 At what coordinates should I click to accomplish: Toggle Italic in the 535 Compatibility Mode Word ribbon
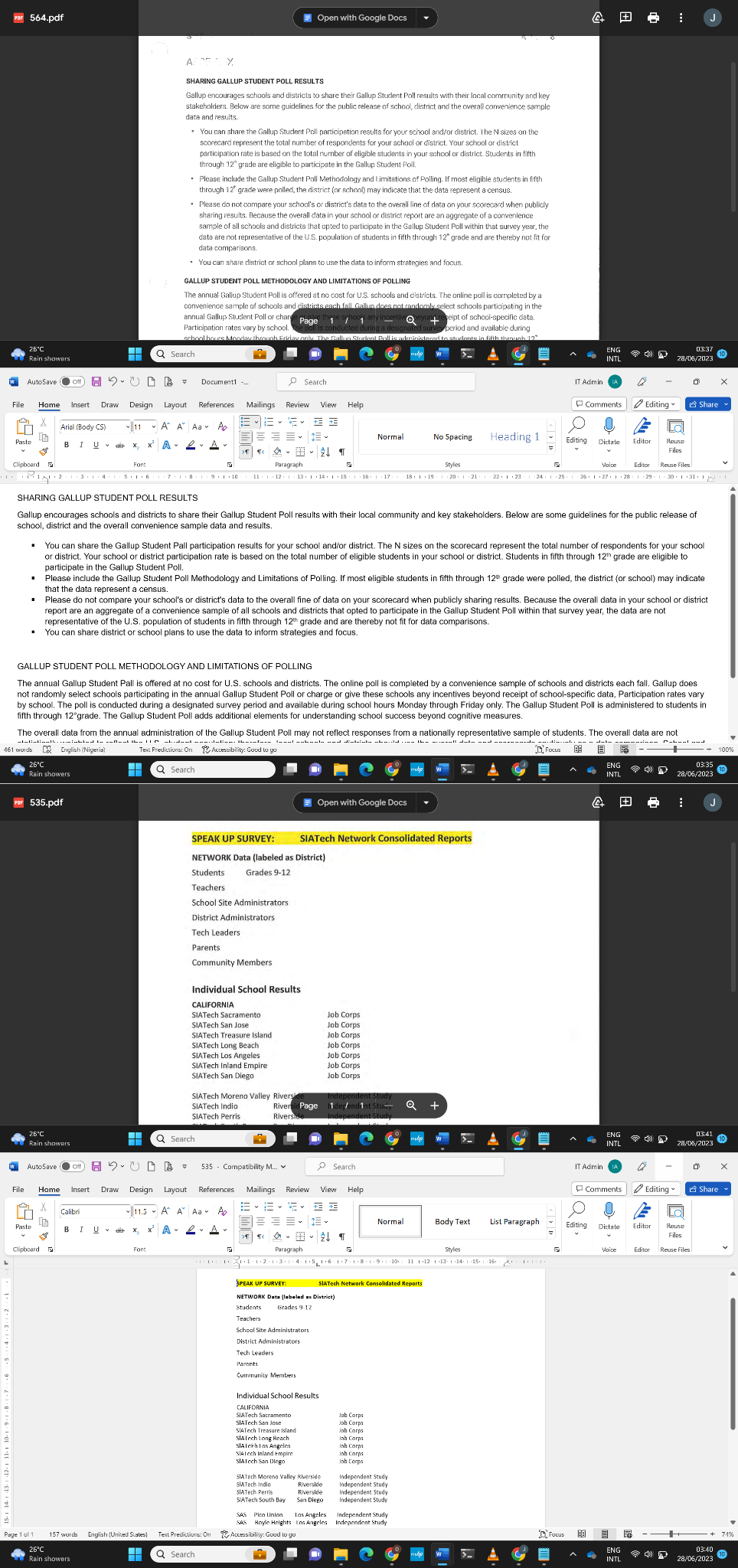click(x=81, y=1230)
